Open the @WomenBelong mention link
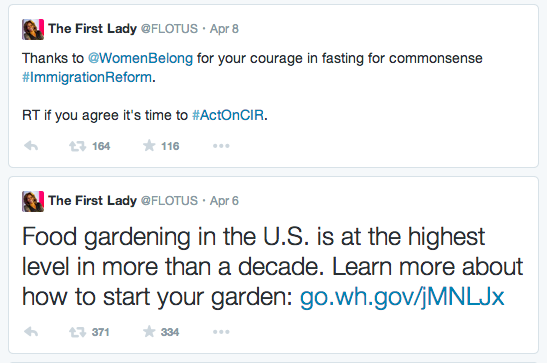 140,58
